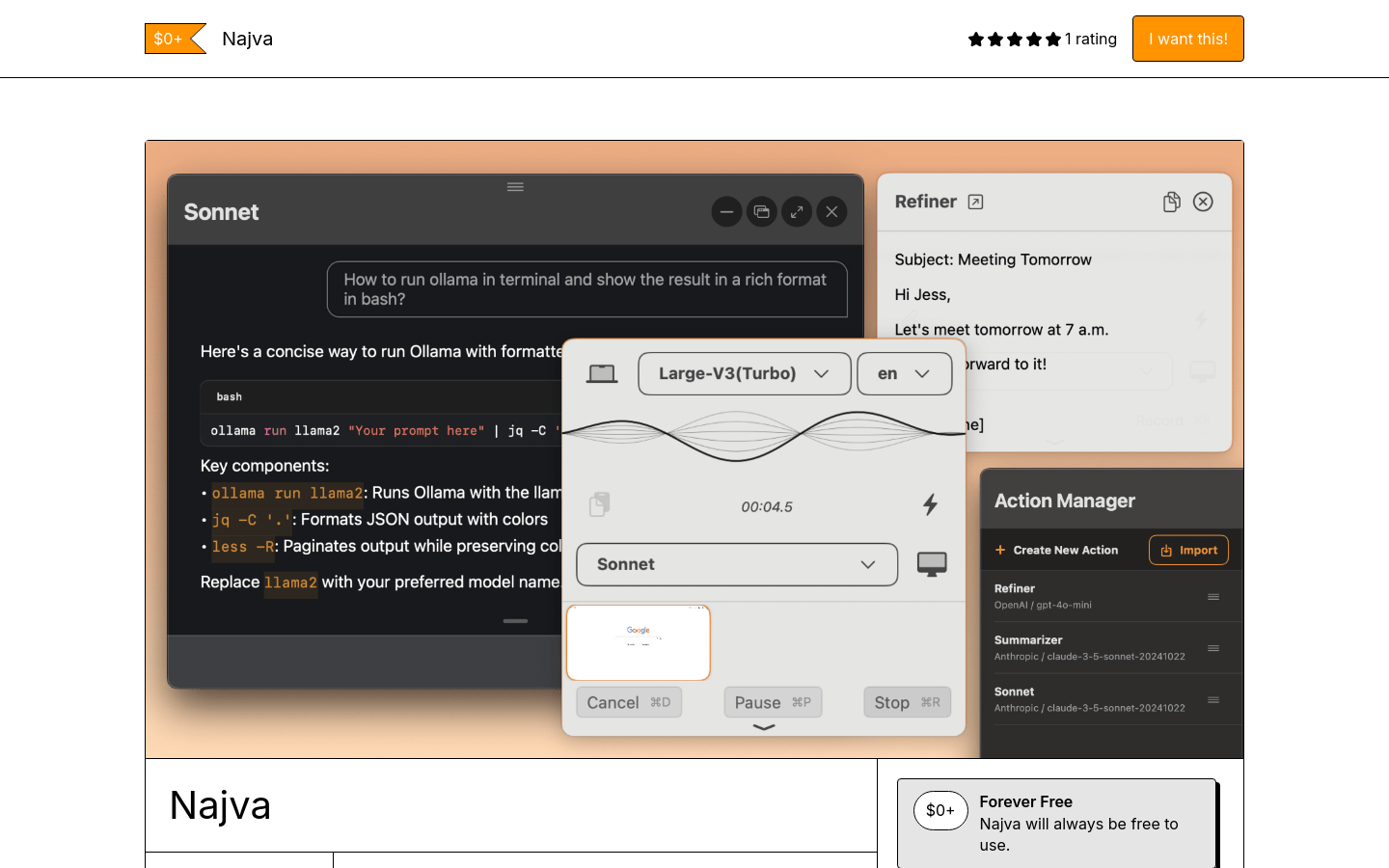Click the Import button in Action Manager

1188,550
